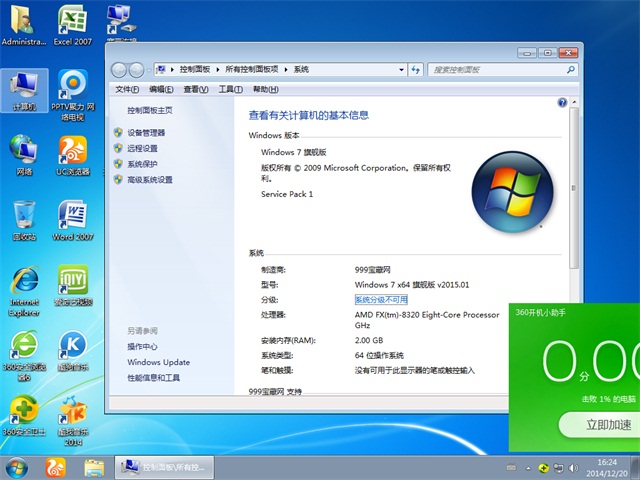Open the 网络 desktop icon
This screenshot has width=640, height=480.
coord(24,155)
